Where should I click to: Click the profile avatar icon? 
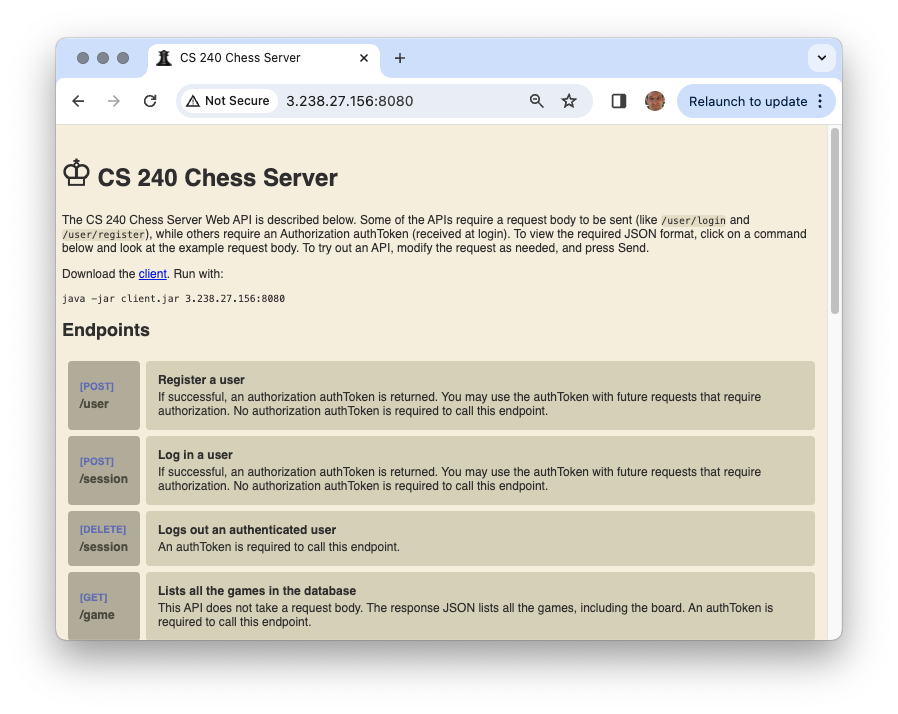pyautogui.click(x=655, y=101)
